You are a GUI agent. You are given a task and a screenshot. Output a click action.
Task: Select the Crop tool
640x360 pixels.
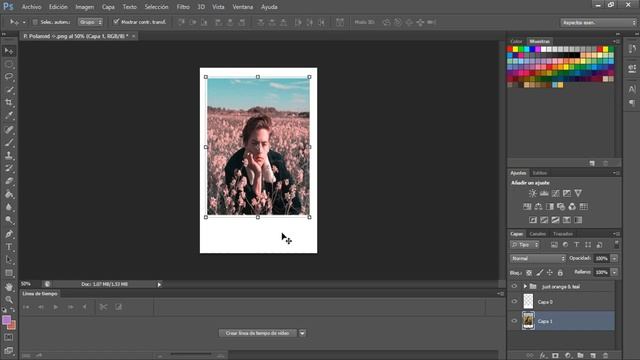pyautogui.click(x=9, y=102)
